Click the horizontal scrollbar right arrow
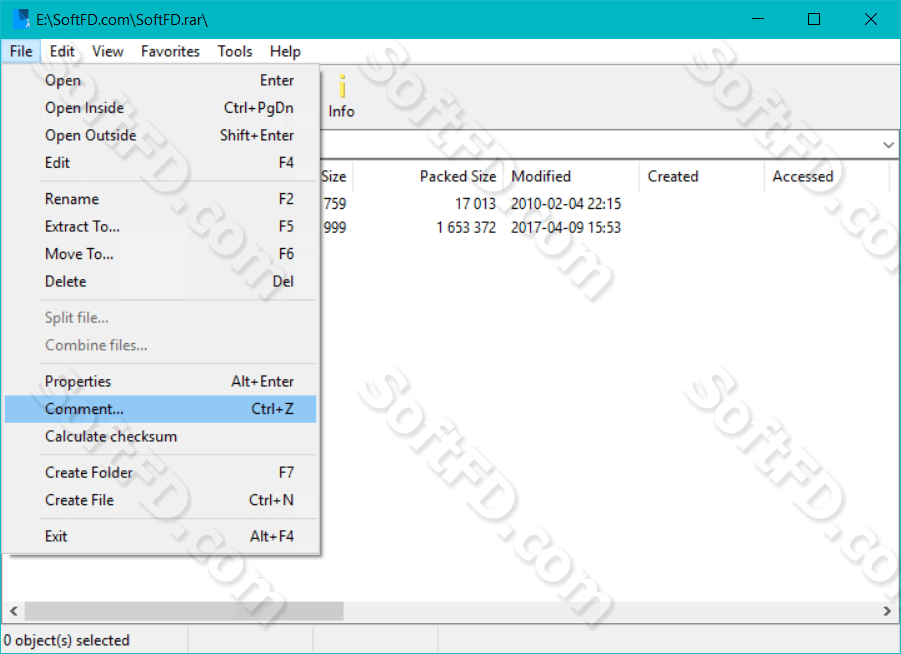This screenshot has height=654, width=901. 887,611
